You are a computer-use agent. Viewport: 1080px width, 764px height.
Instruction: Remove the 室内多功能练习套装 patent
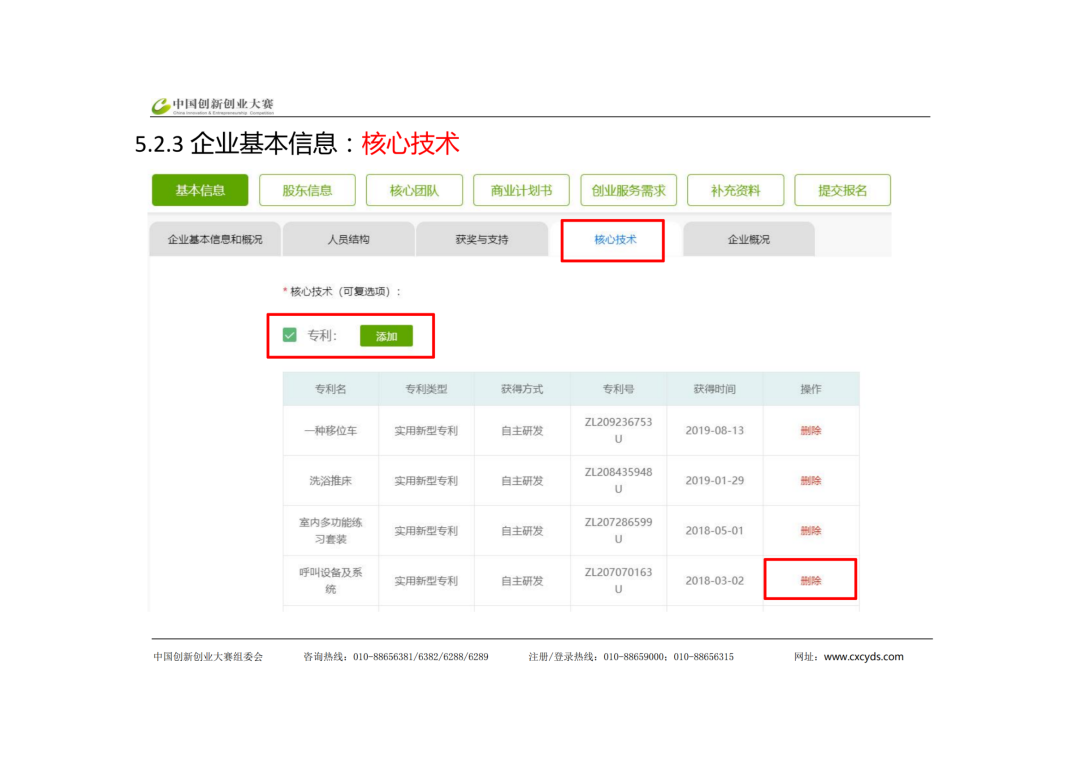click(810, 531)
